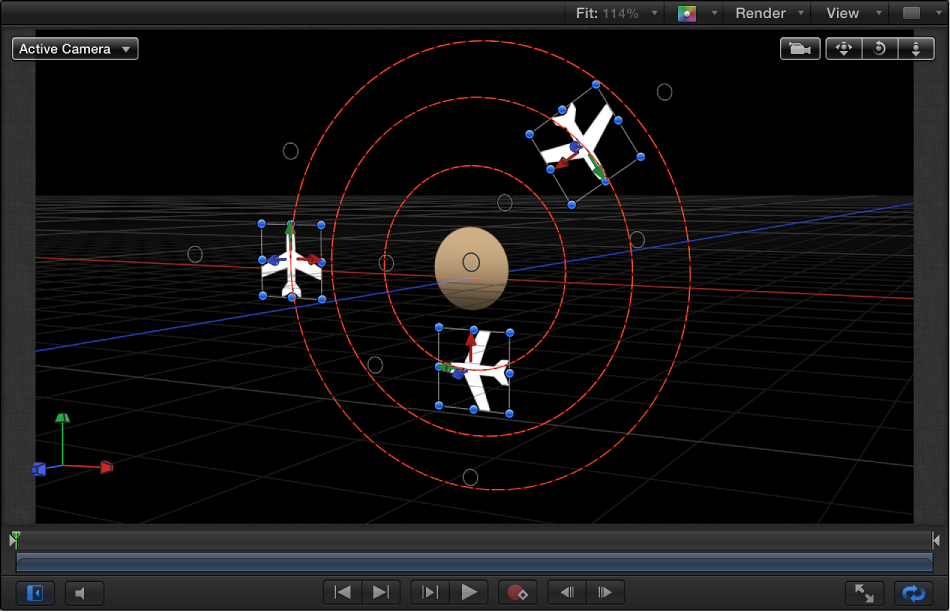Image resolution: width=950 pixels, height=612 pixels.
Task: Toggle the project pane visibility
Action: 34,592
